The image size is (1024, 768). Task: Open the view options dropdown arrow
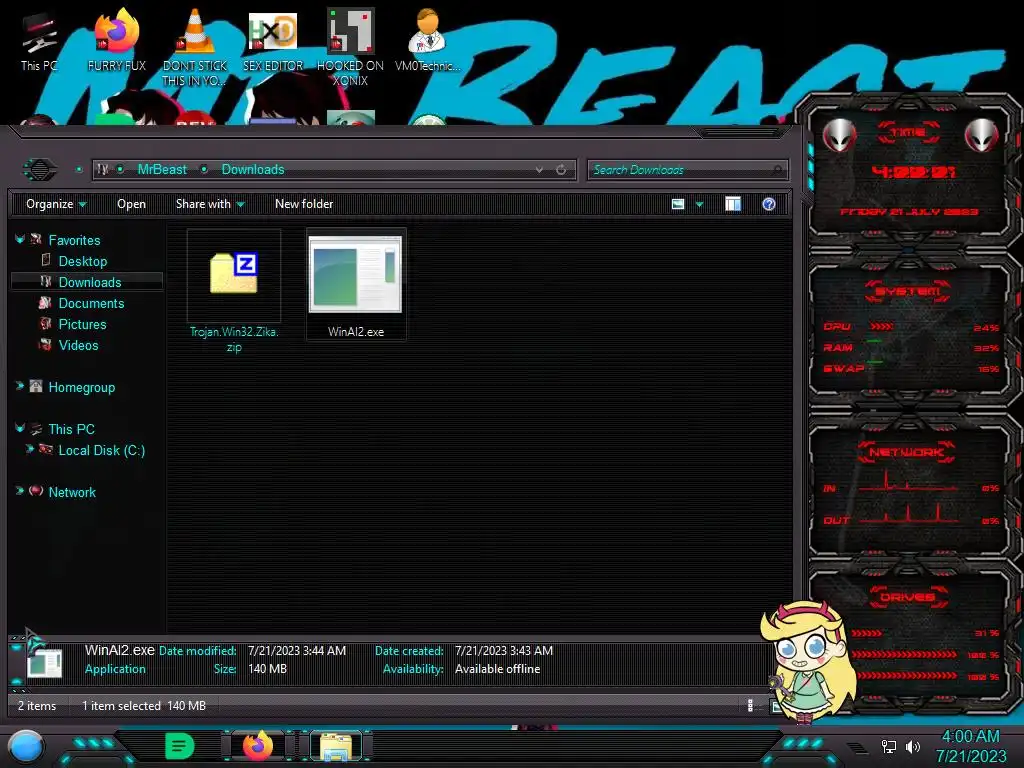(699, 204)
